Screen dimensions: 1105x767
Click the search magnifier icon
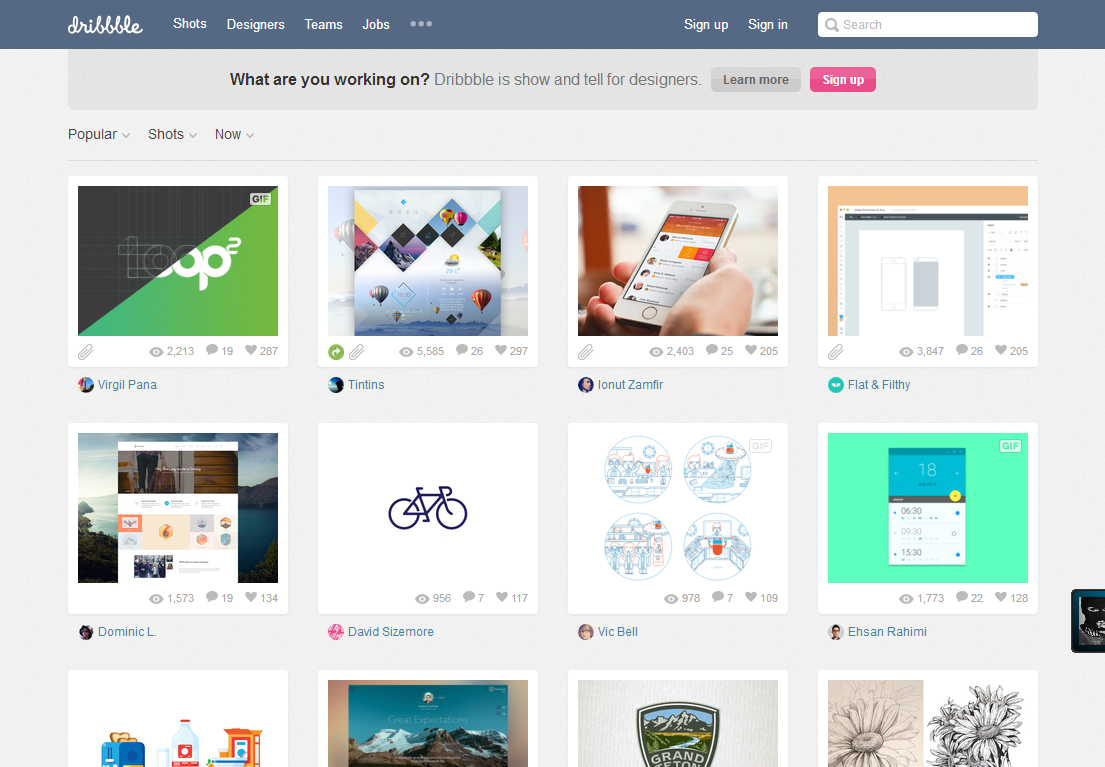click(x=832, y=25)
